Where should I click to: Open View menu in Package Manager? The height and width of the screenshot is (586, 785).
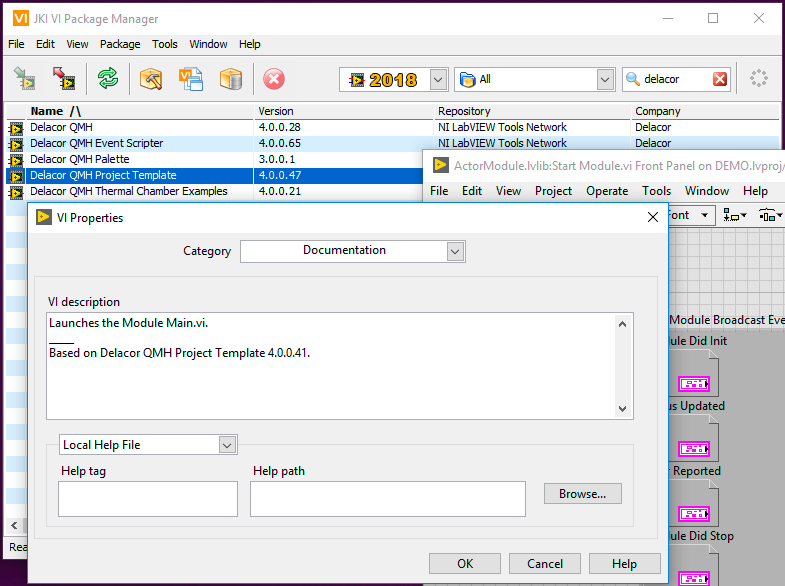click(x=77, y=44)
